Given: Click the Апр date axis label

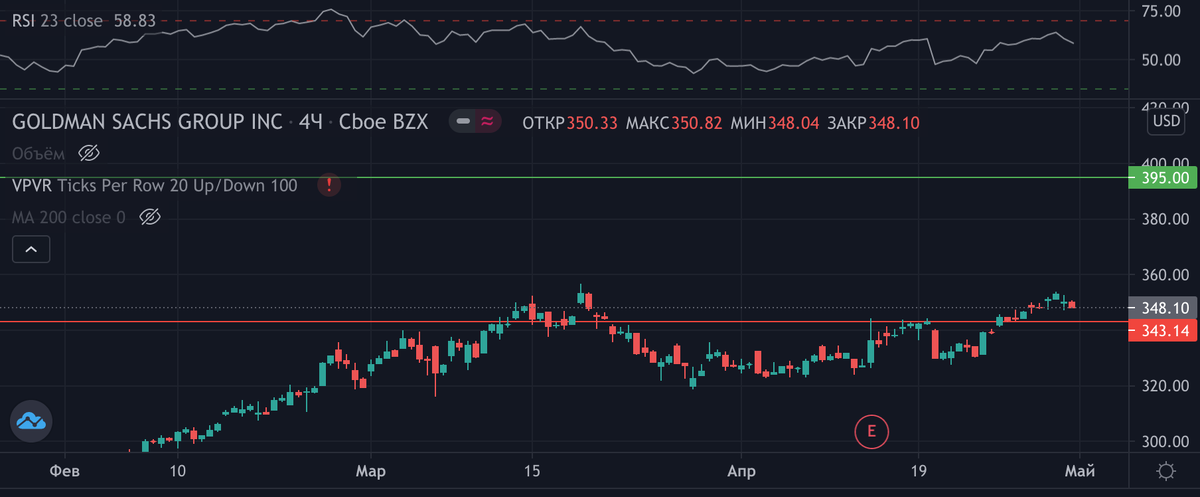Looking at the screenshot, I should [741, 471].
